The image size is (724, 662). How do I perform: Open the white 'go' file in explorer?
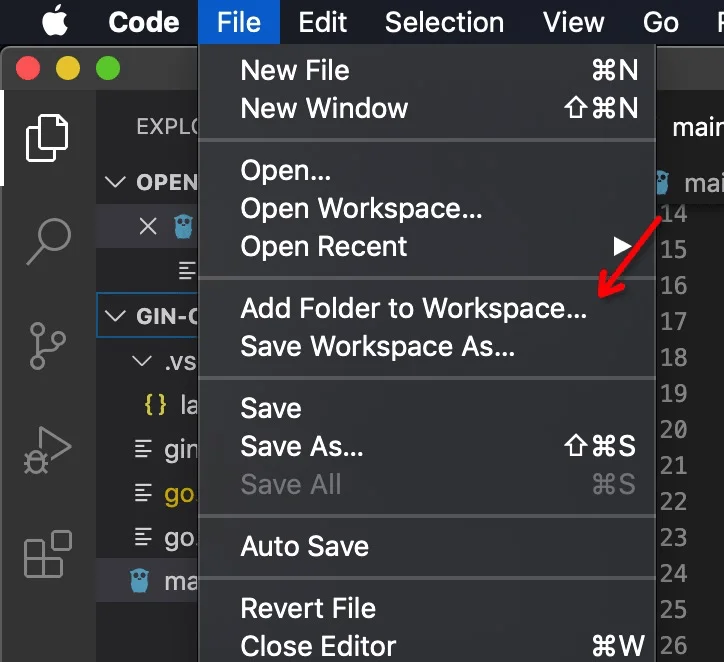(147, 537)
